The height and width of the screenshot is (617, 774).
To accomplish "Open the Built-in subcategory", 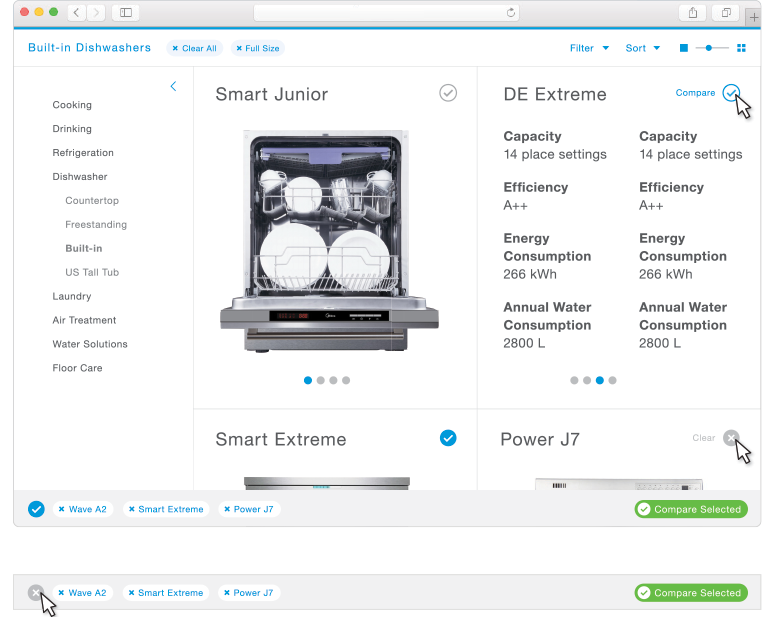I will coord(84,248).
